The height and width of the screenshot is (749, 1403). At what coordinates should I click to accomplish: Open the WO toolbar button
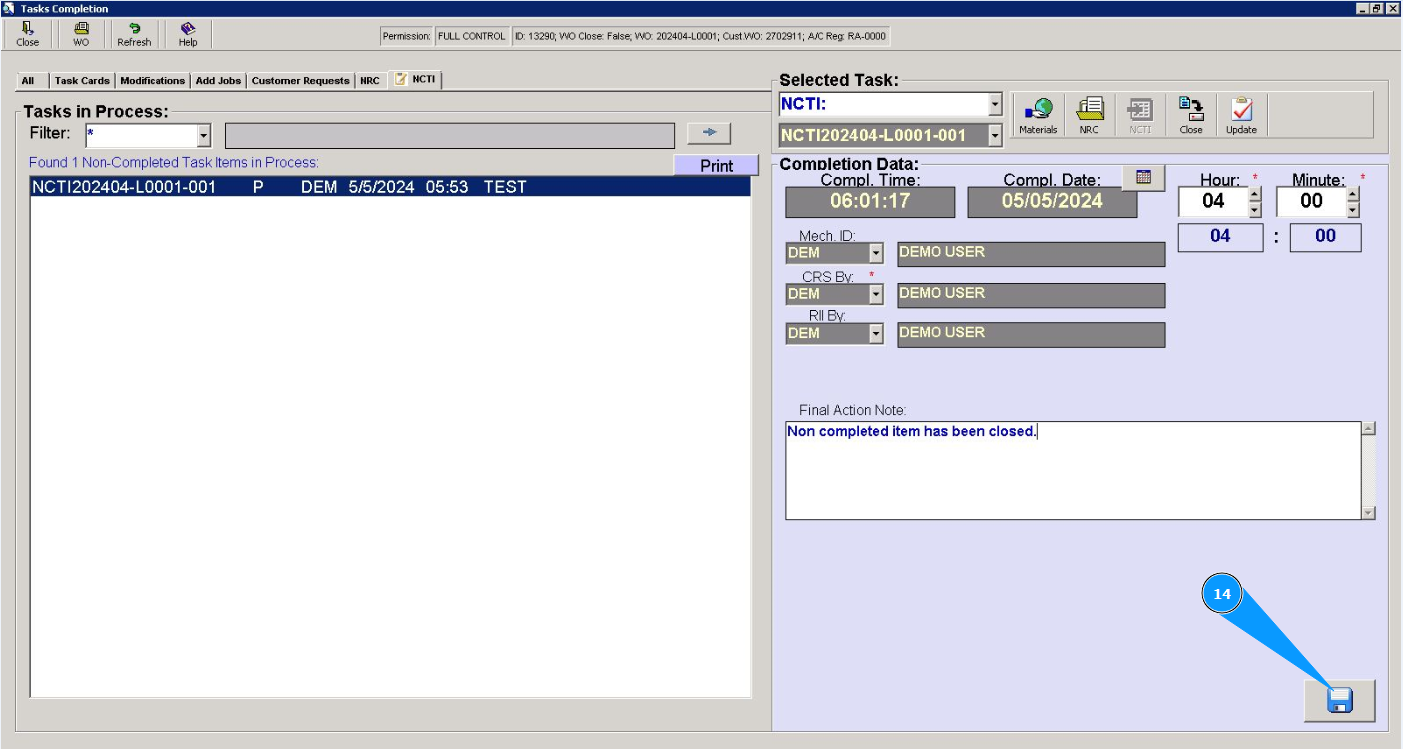pos(81,35)
